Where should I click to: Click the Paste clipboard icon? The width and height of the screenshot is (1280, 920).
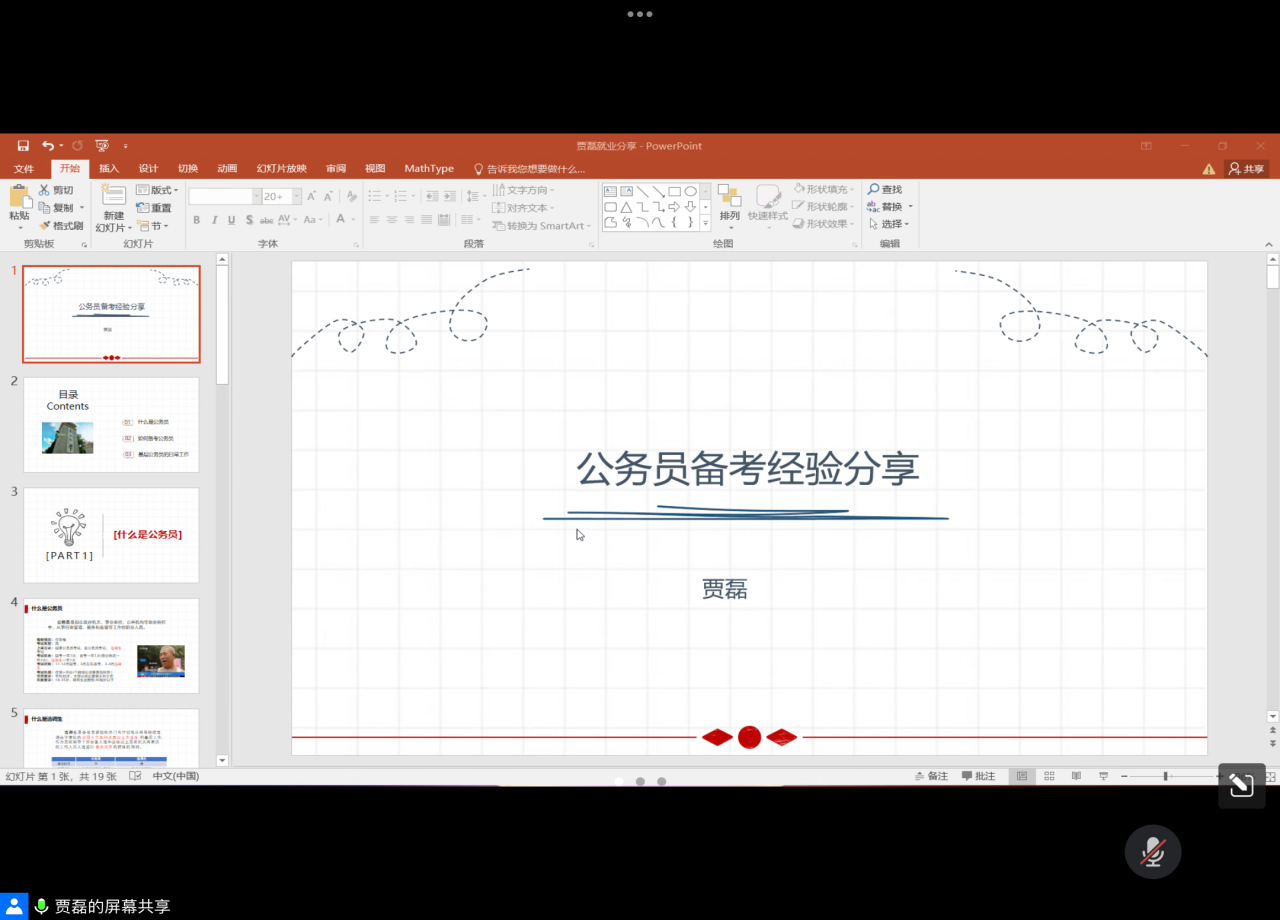(x=19, y=197)
